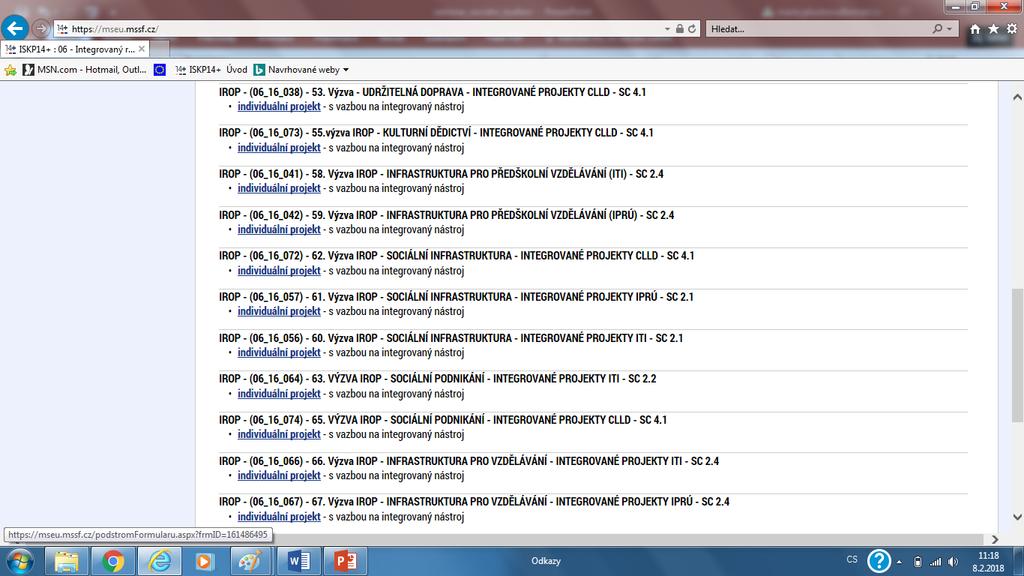This screenshot has width=1024, height=576.
Task: Open the Windows Start button
Action: pyautogui.click(x=20, y=561)
